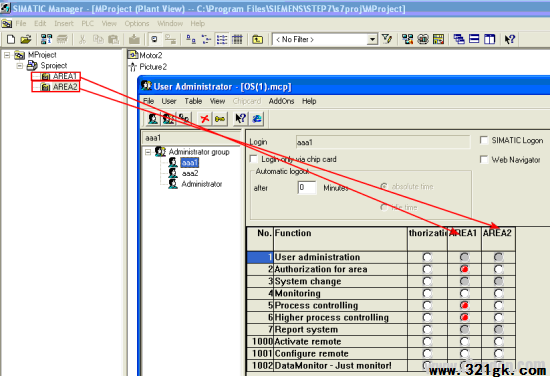This screenshot has height=382, width=550.
Task: Click the Details view toolbar icon
Action: (237, 39)
